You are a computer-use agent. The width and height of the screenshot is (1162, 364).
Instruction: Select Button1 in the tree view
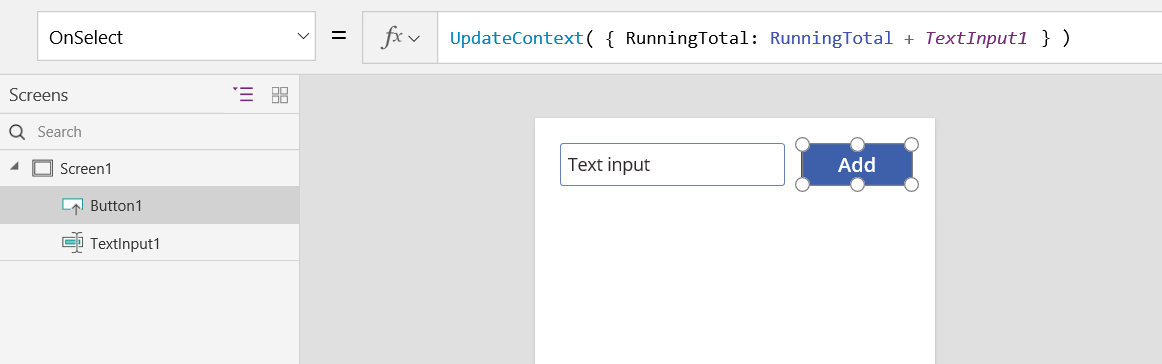150,205
